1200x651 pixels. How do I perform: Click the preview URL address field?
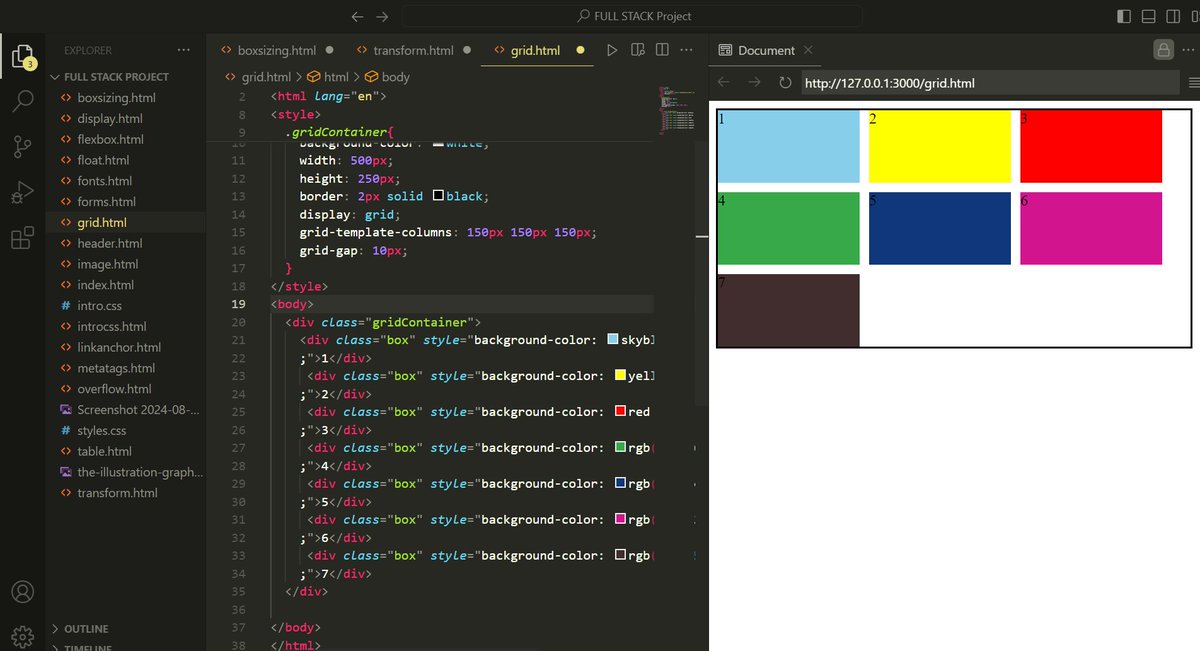(x=989, y=83)
